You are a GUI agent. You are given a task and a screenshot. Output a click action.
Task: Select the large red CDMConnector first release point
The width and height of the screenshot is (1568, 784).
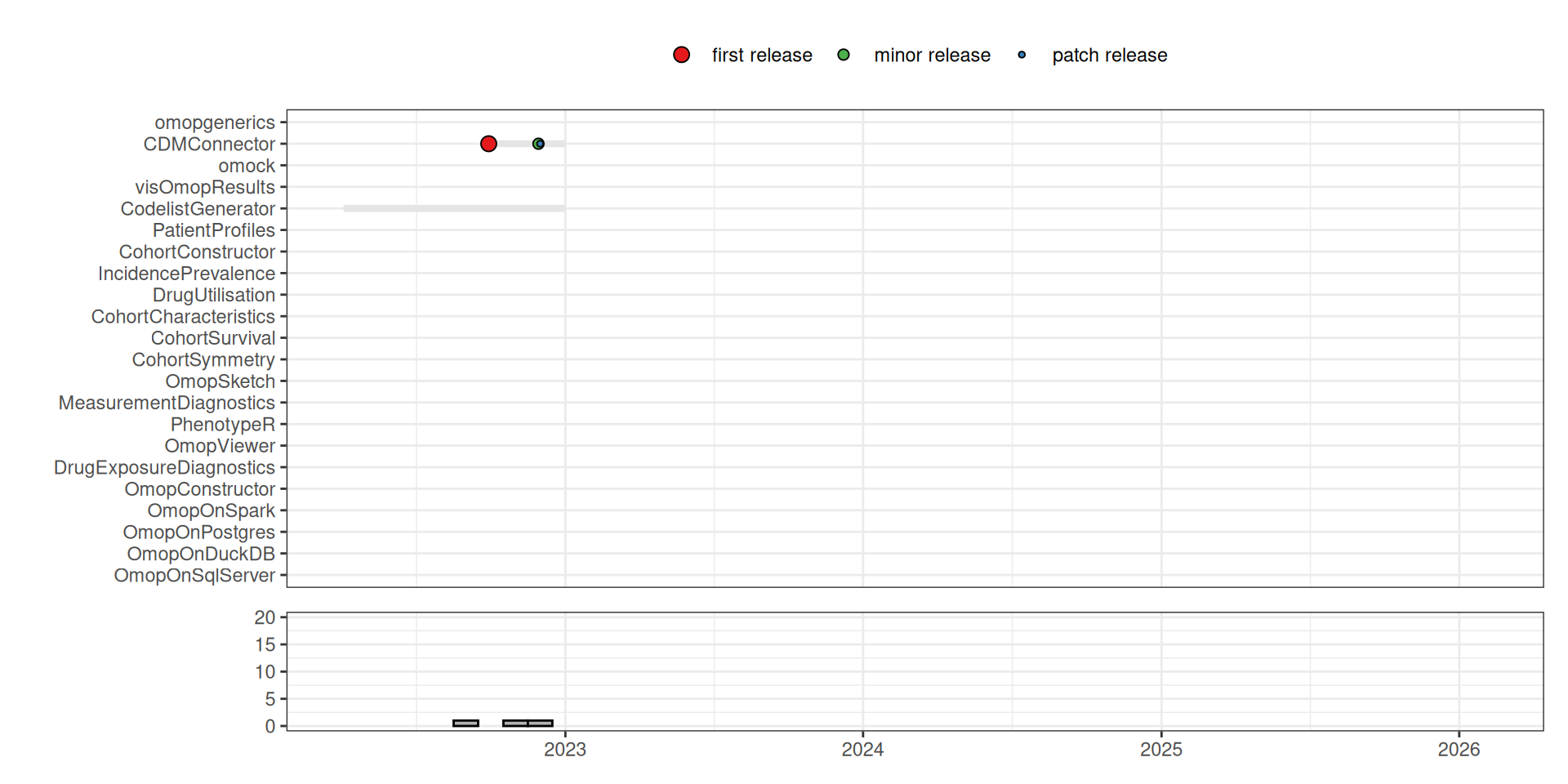(x=488, y=144)
